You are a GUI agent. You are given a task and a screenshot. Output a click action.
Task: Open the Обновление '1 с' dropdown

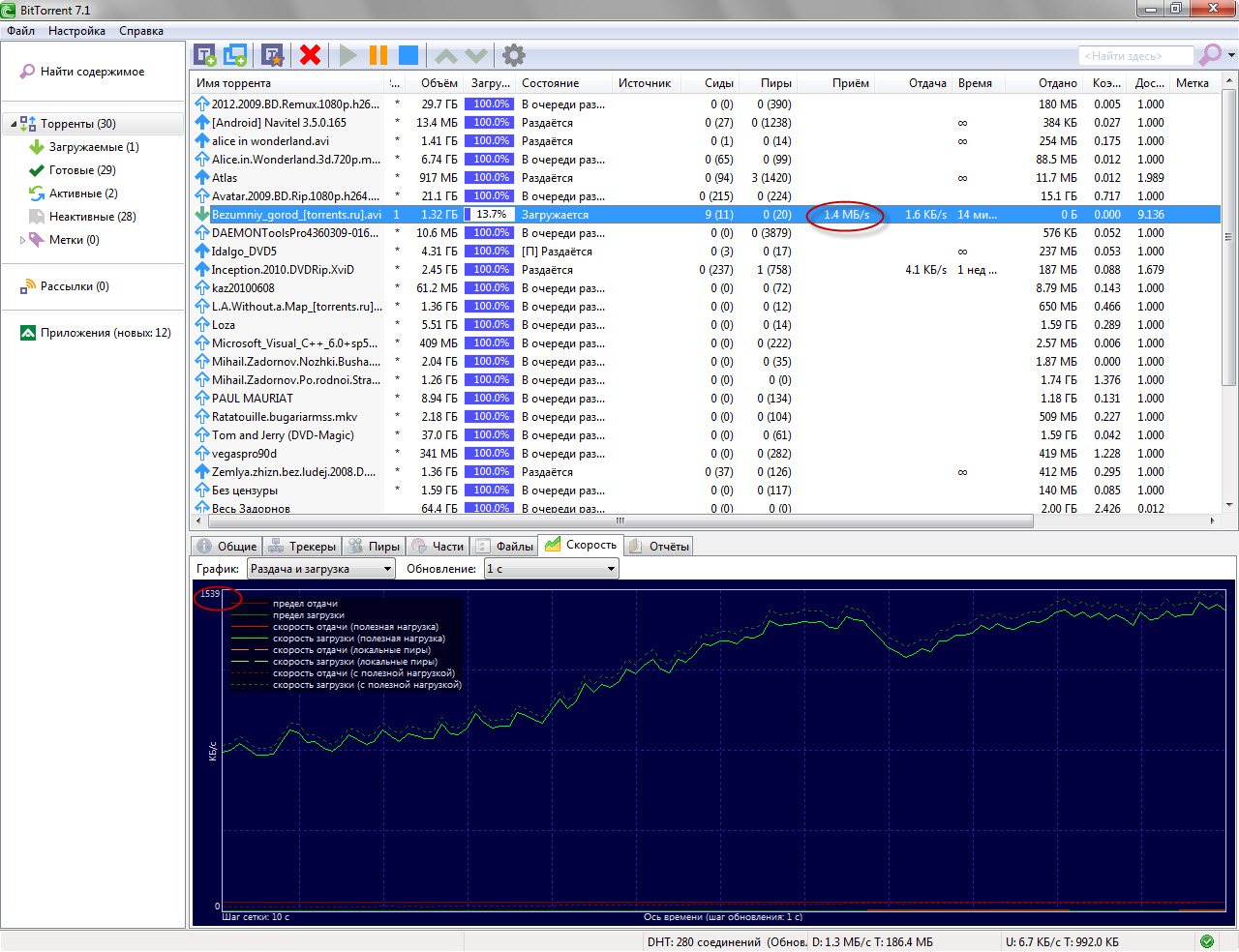pyautogui.click(x=551, y=569)
